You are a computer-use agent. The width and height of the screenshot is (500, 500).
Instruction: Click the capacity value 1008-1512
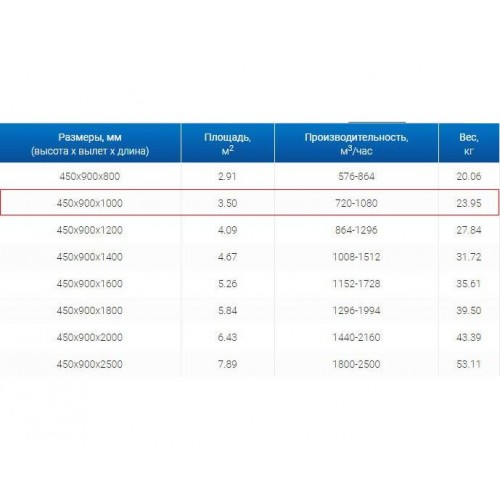tap(356, 257)
